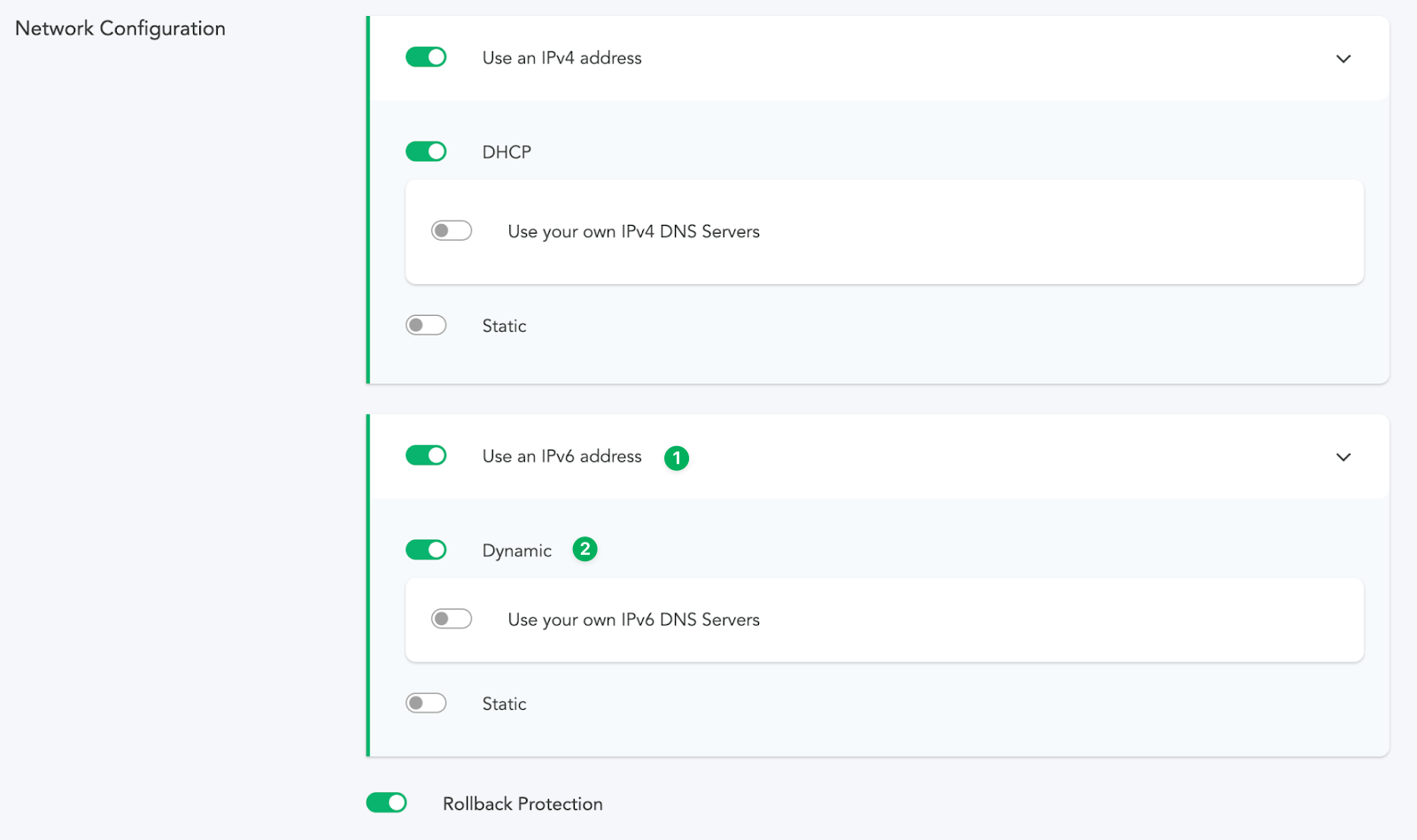Collapse the IPv4 address section chevron
This screenshot has height=840, width=1417.
pos(1343,58)
